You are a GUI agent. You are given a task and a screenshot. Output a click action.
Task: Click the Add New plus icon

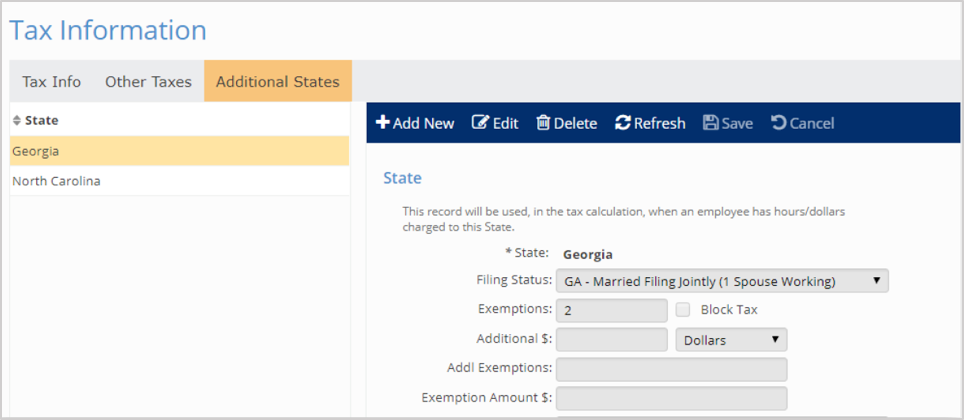383,123
